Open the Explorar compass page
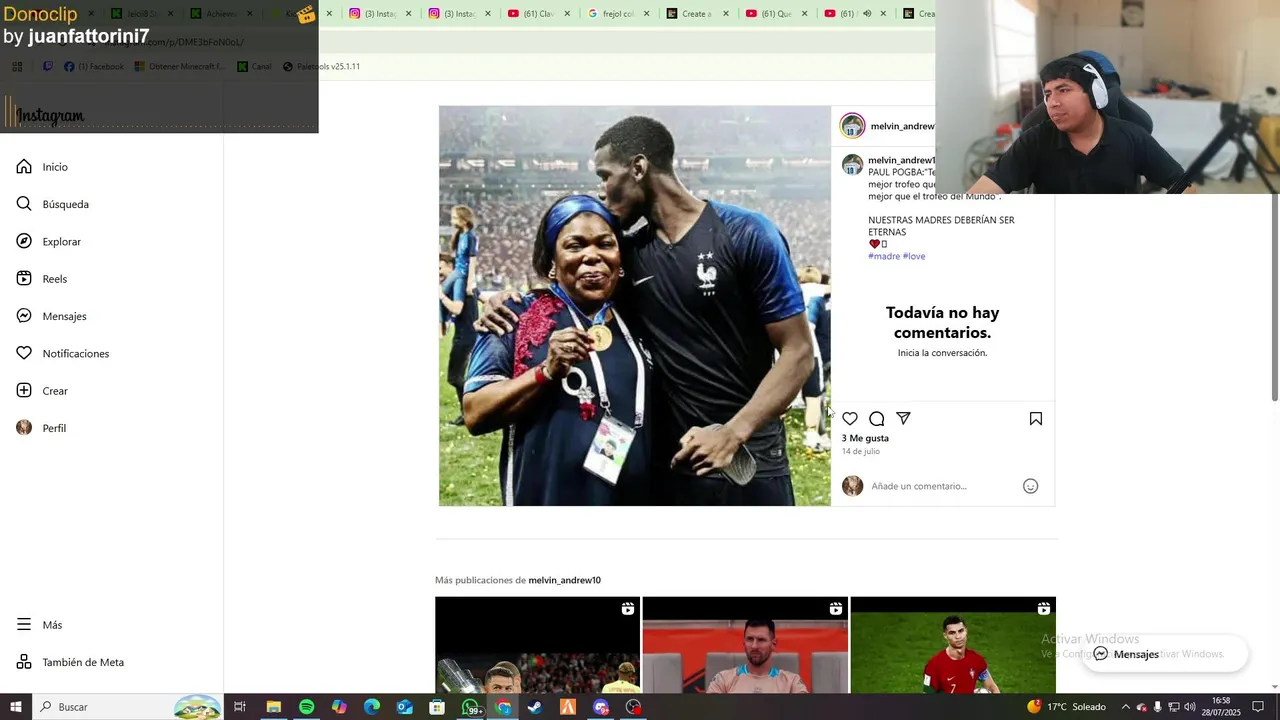Image resolution: width=1280 pixels, height=720 pixels. (x=48, y=242)
